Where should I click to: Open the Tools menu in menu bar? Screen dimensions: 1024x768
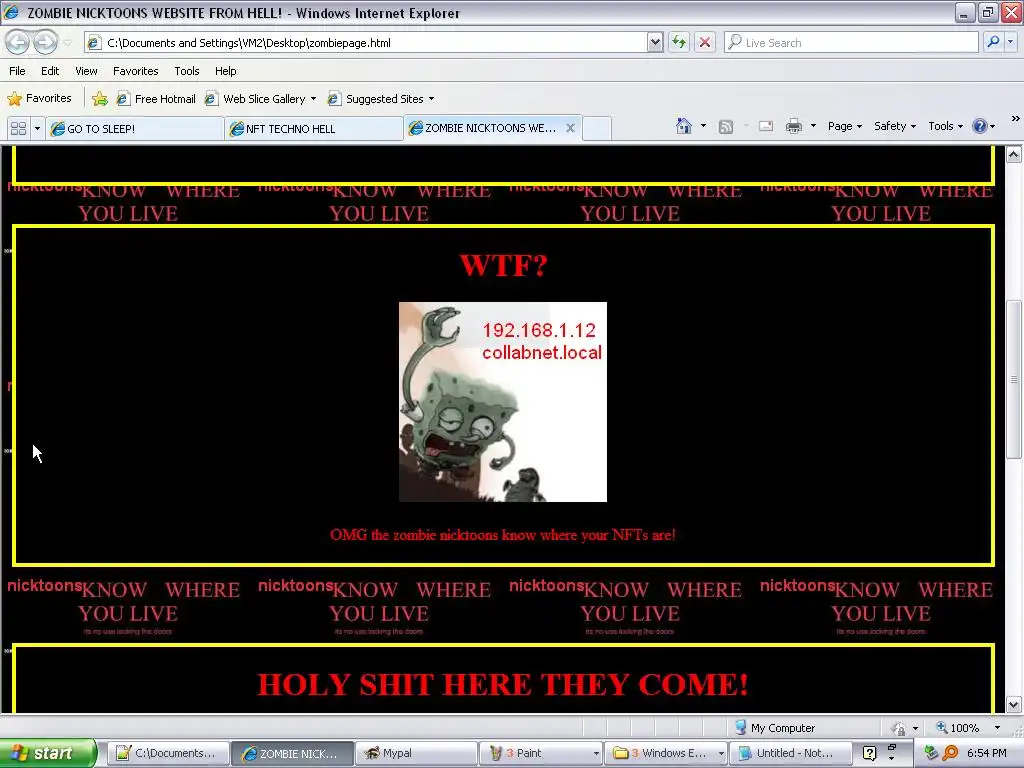point(187,71)
